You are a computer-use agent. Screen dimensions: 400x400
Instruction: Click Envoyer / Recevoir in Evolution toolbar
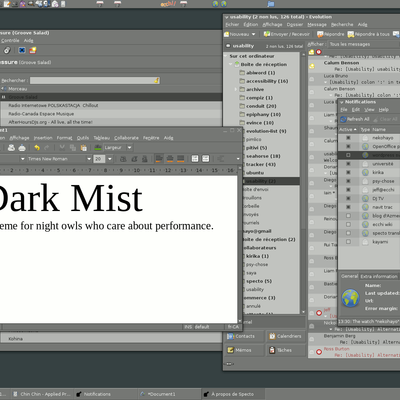(x=287, y=34)
